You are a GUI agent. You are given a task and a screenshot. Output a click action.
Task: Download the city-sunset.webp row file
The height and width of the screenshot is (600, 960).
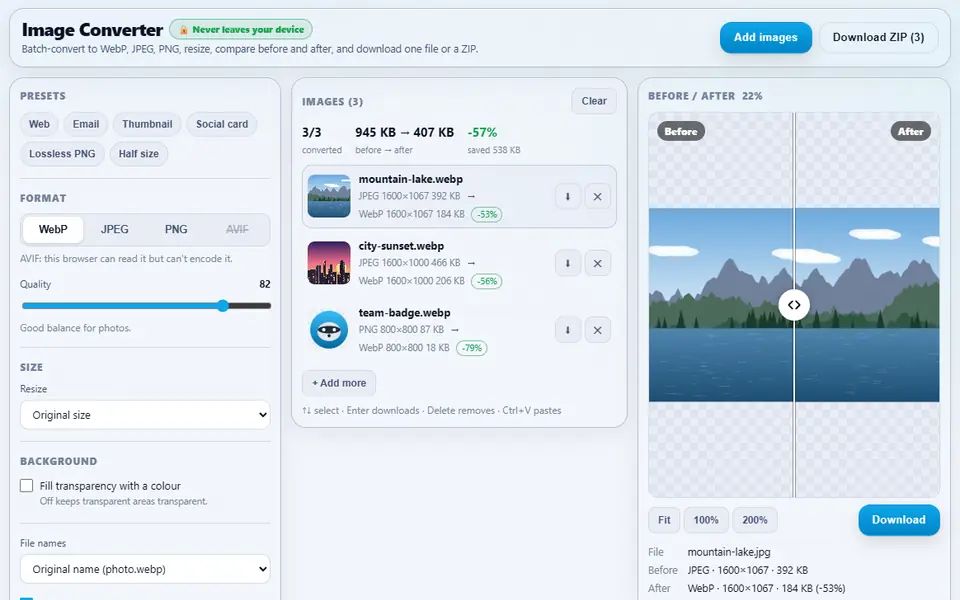click(x=568, y=263)
